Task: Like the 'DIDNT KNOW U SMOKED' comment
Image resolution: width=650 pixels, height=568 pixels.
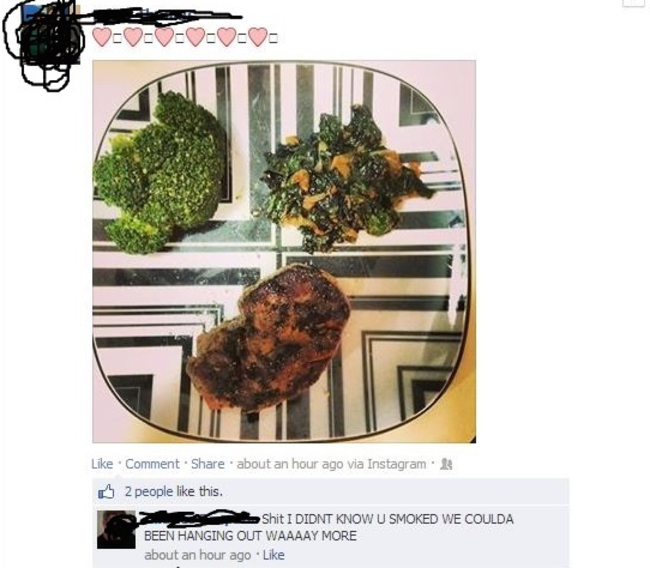Action: click(274, 555)
